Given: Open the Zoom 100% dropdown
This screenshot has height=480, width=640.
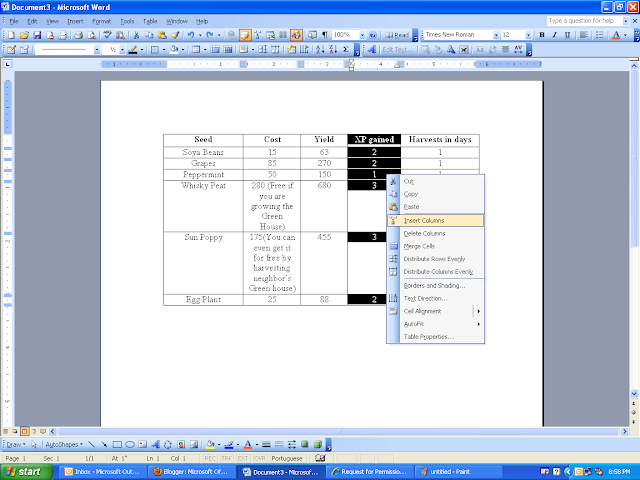Looking at the screenshot, I should click(362, 36).
